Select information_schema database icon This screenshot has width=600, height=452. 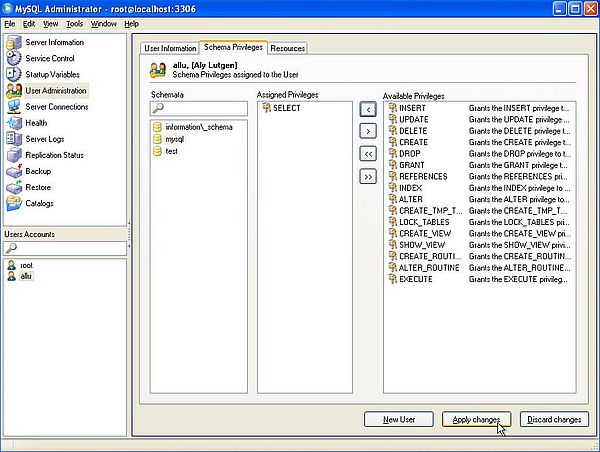(157, 127)
